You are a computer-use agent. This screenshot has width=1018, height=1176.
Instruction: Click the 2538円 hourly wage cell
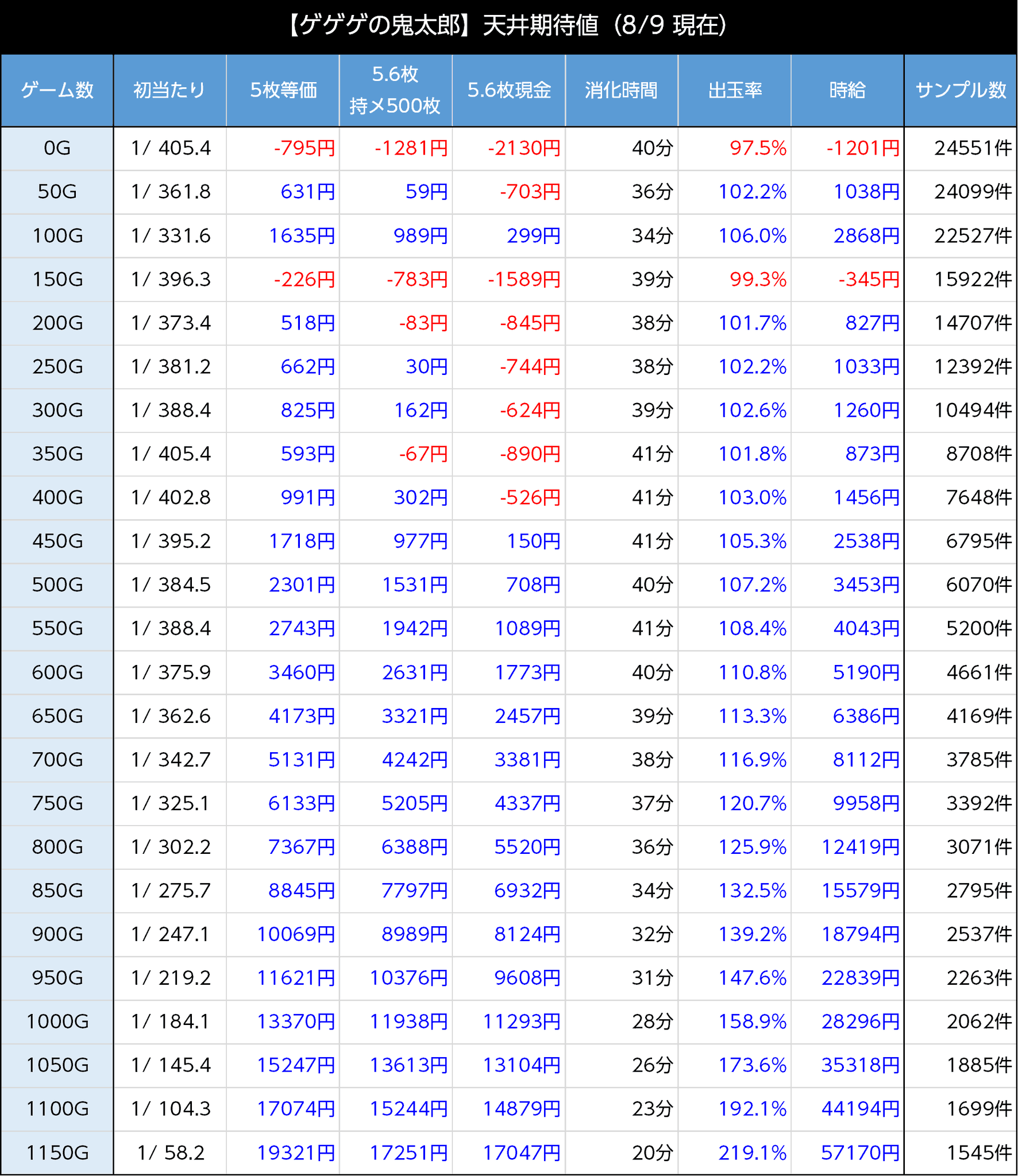tap(848, 541)
